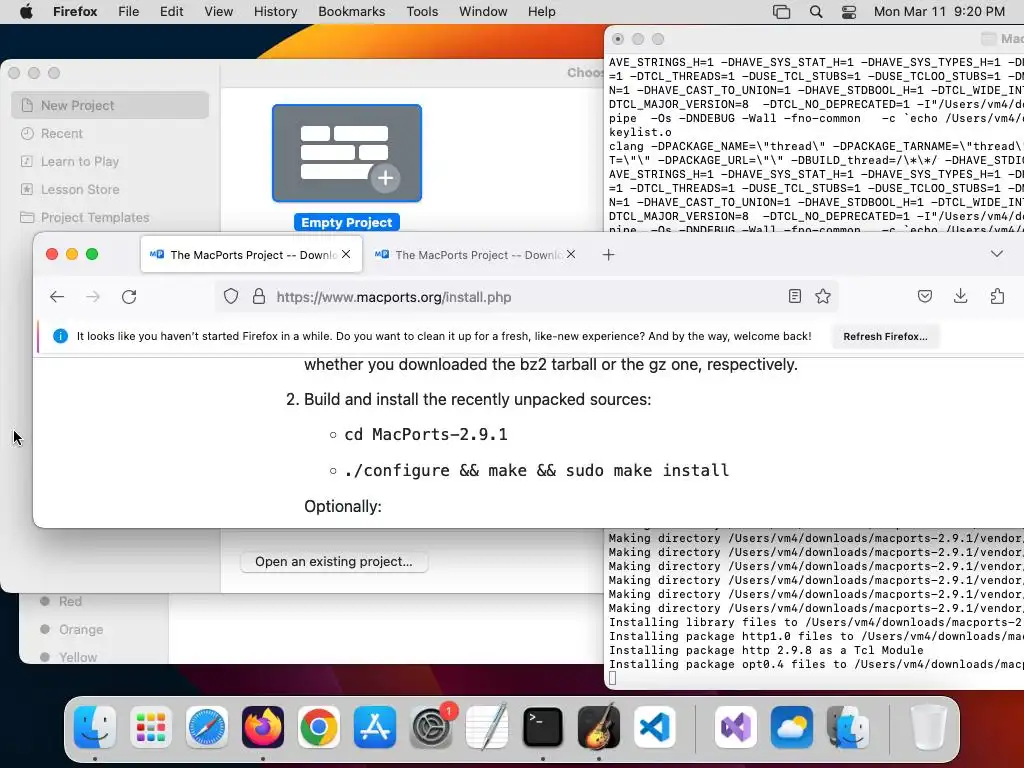Click the Firefox icon in the Dock
This screenshot has height=768, width=1024.
pyautogui.click(x=263, y=727)
